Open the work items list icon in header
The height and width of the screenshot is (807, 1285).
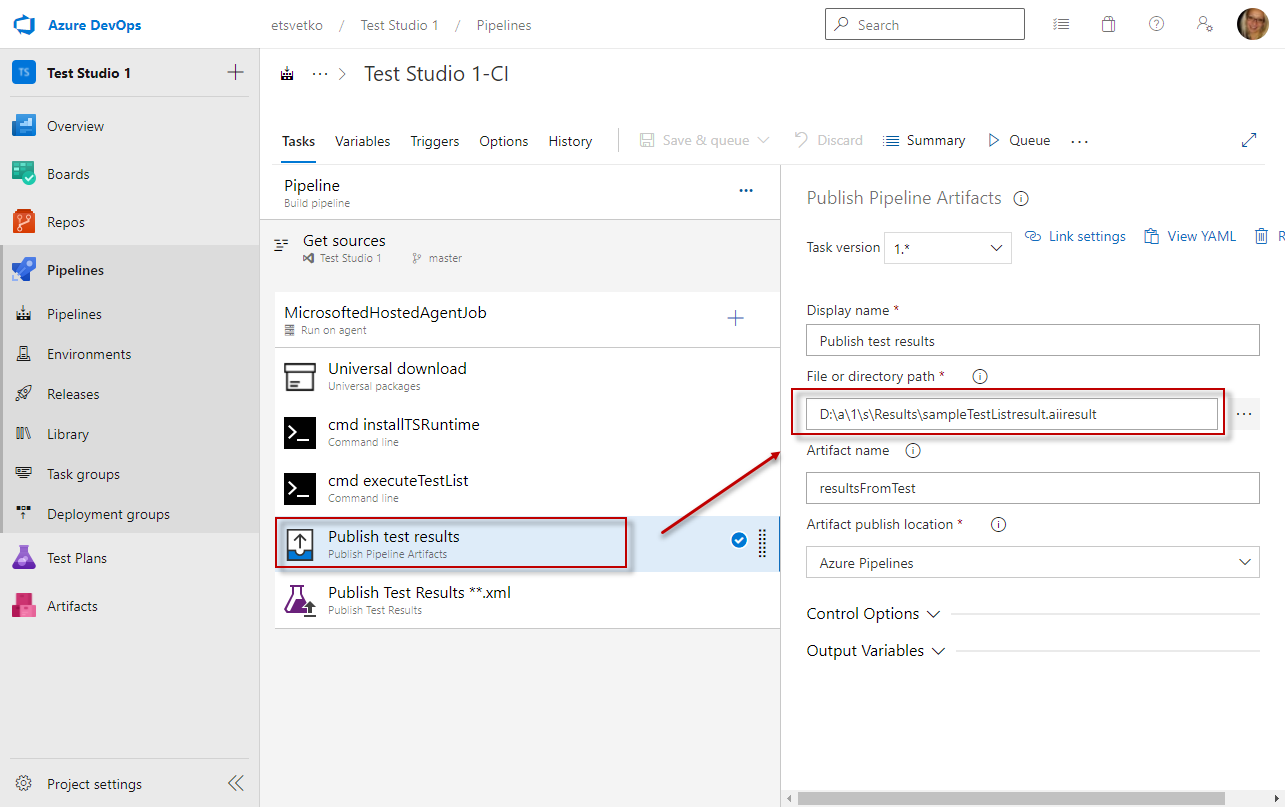coord(1061,24)
